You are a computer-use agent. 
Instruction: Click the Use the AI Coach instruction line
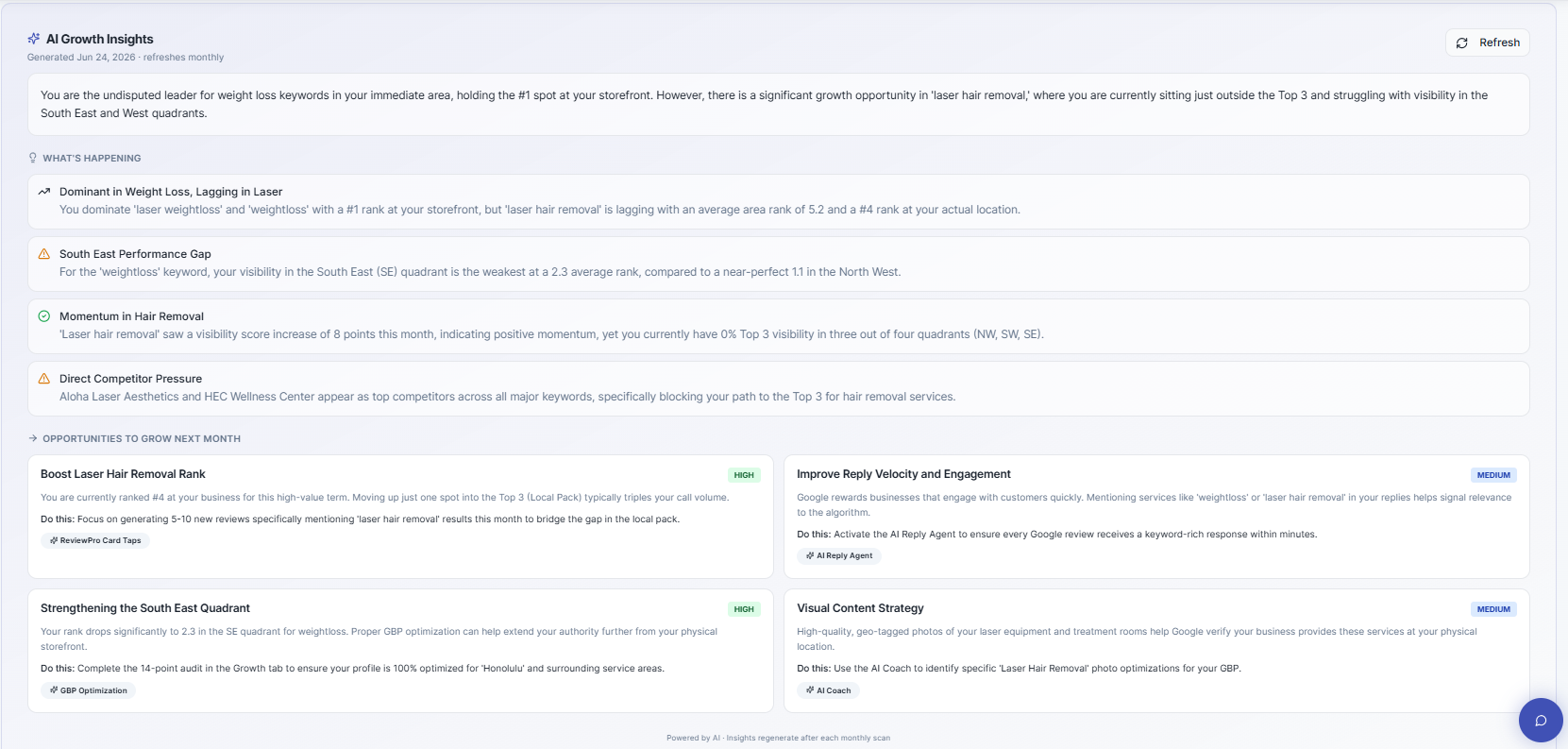[x=1019, y=668]
